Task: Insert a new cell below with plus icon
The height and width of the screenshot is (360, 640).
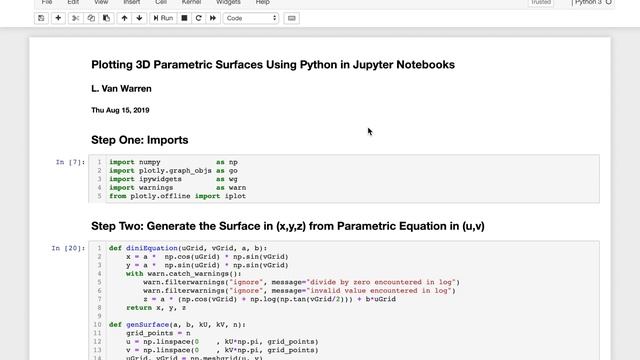Action: (x=58, y=18)
